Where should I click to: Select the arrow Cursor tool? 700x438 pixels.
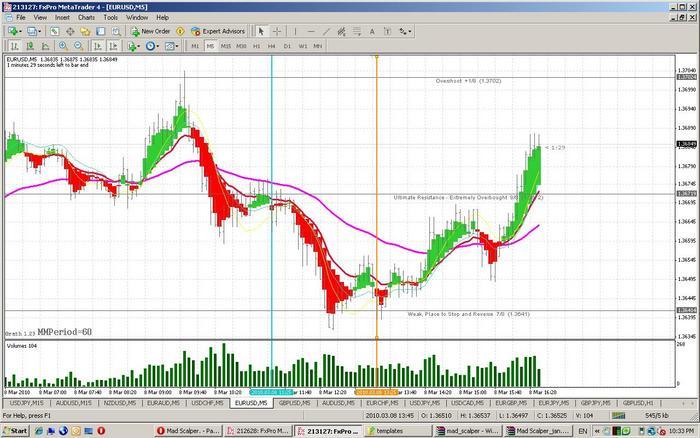pos(261,31)
